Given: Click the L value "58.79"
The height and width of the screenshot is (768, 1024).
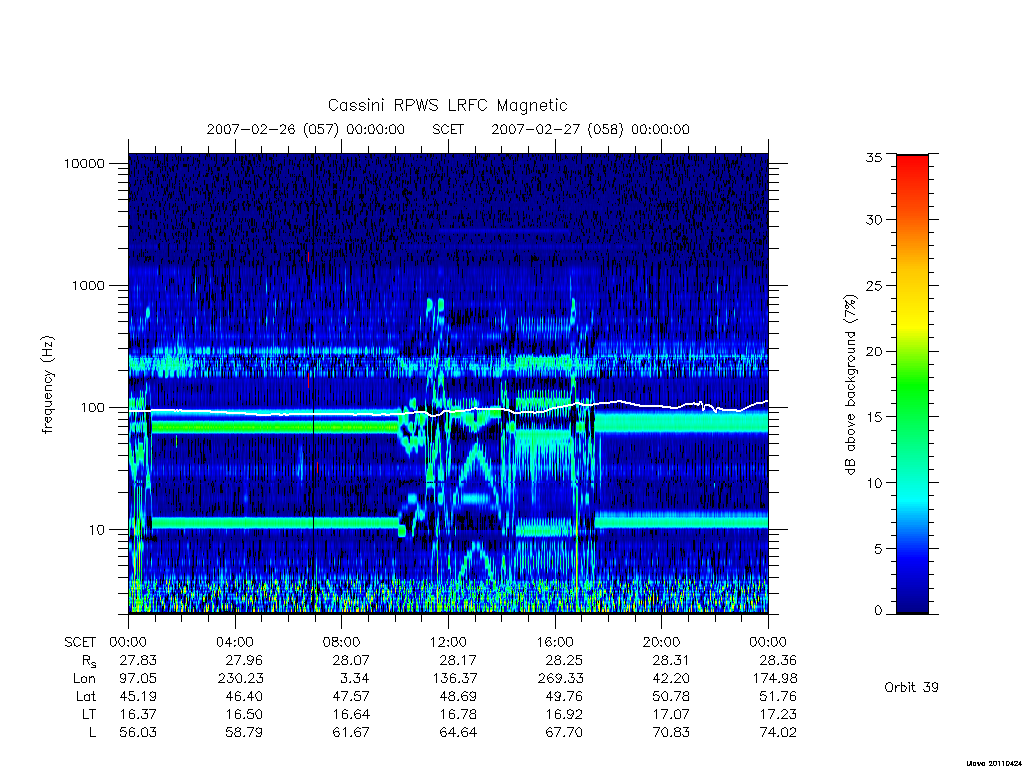Looking at the screenshot, I should coord(244,733).
